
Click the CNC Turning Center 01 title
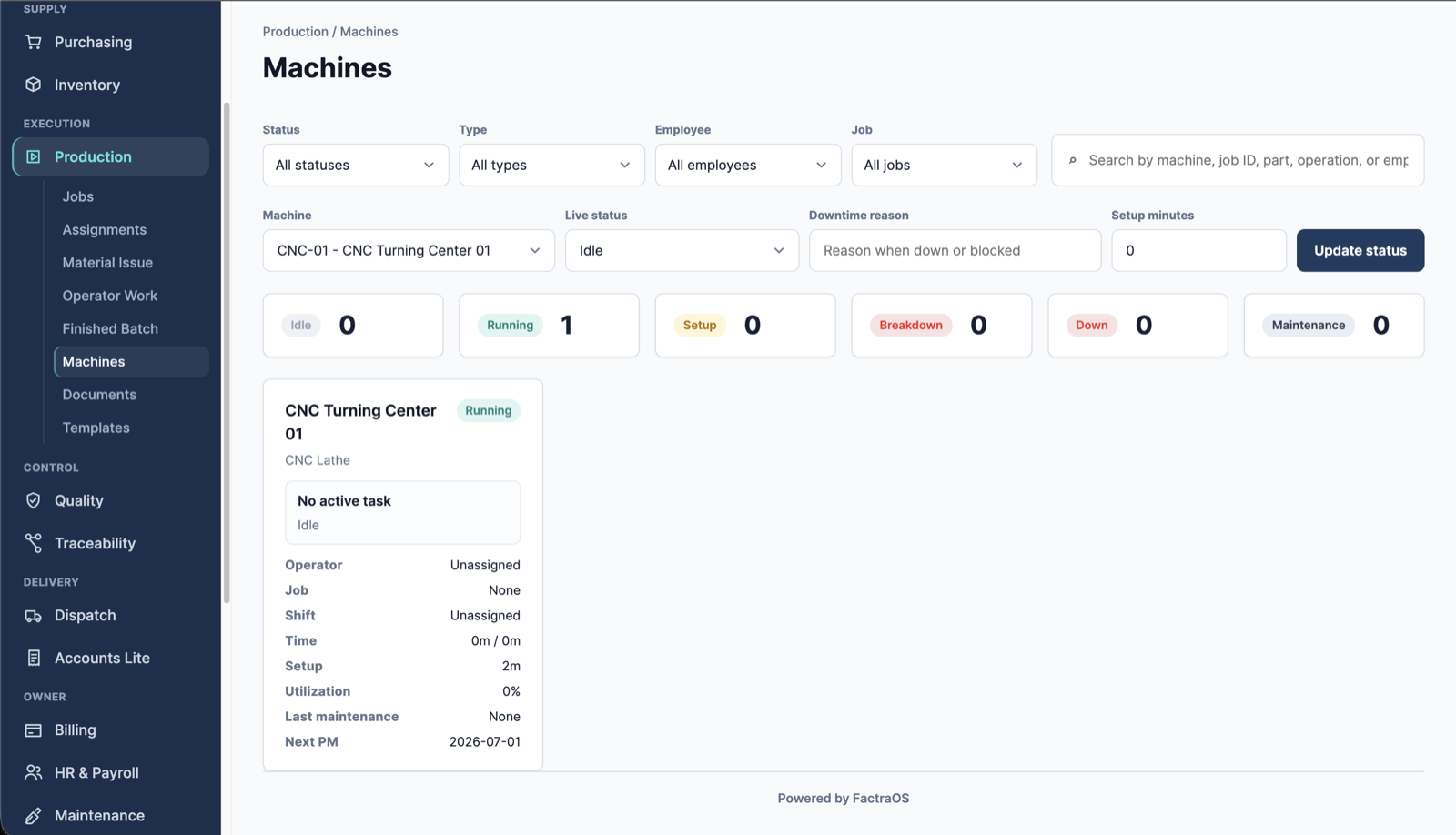coord(360,422)
